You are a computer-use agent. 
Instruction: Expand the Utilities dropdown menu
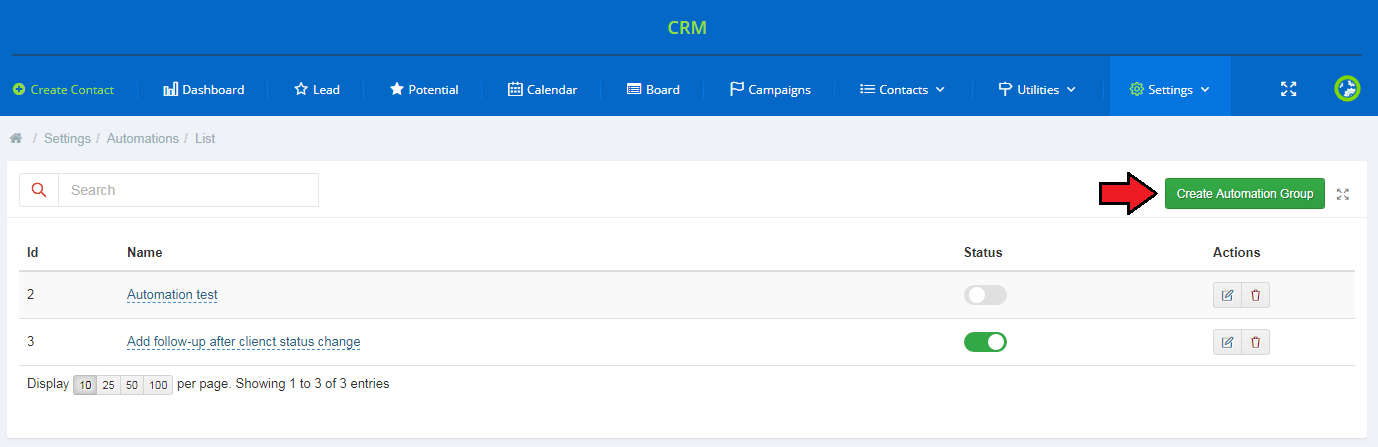pos(1037,89)
